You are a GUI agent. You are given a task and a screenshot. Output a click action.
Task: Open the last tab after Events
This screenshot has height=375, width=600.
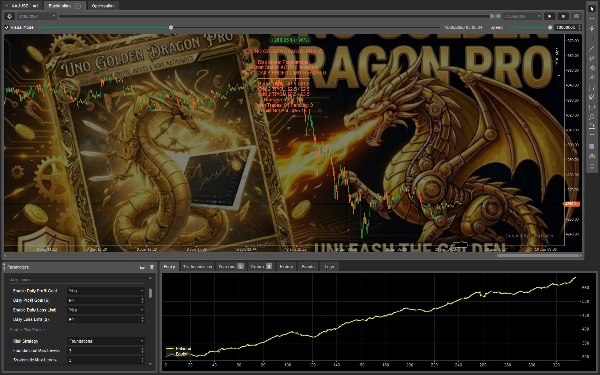point(329,266)
